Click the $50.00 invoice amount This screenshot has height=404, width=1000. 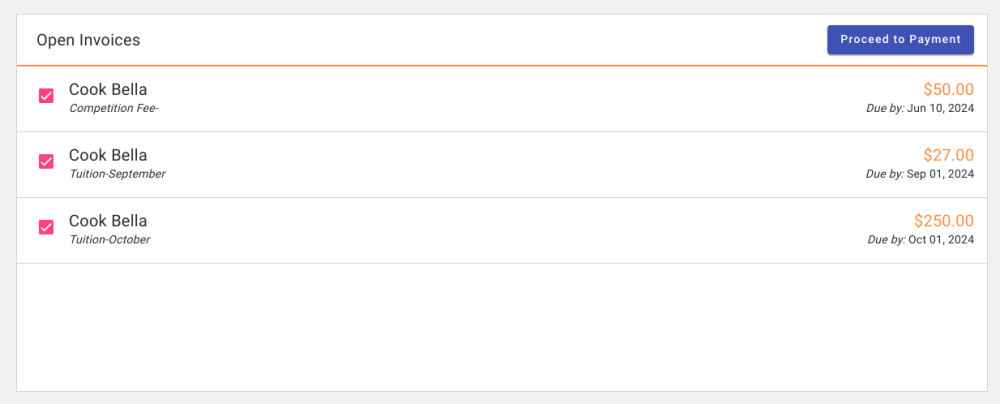point(948,90)
